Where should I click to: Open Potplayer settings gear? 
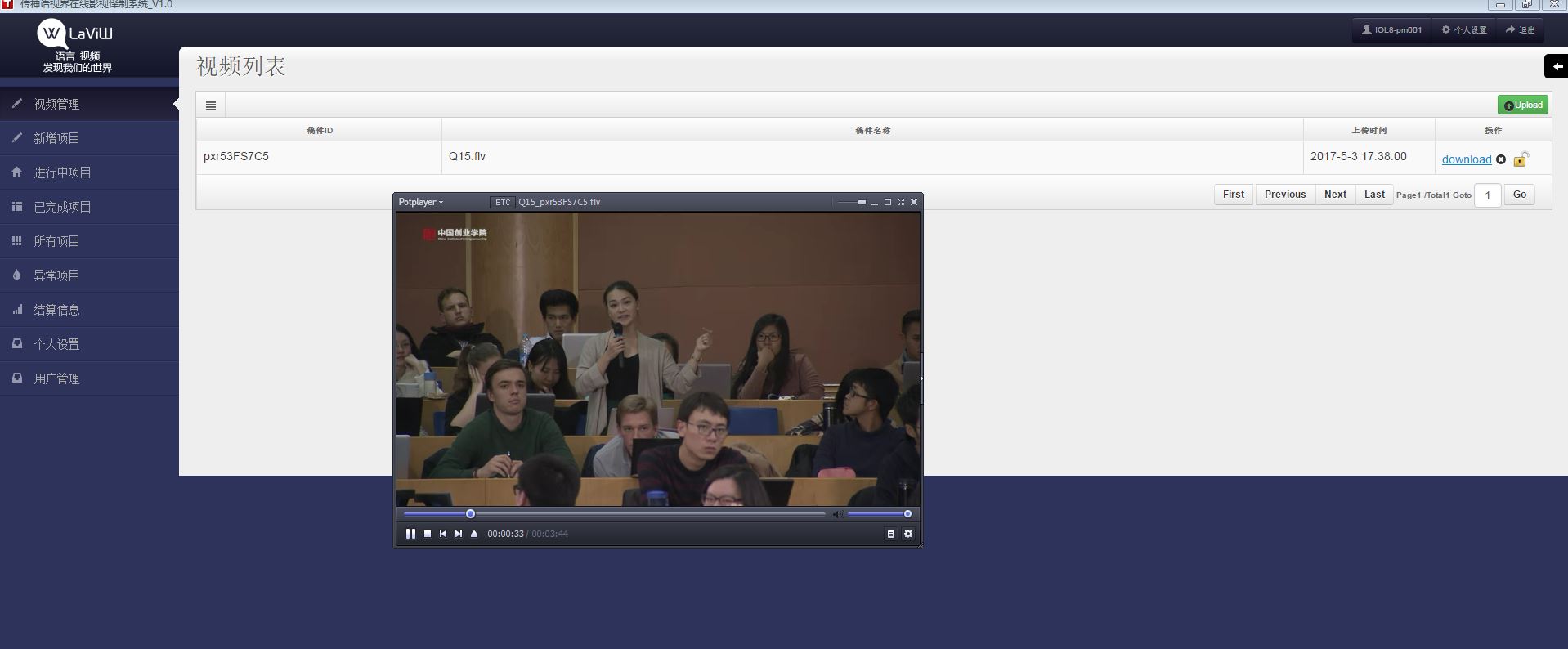pos(907,534)
